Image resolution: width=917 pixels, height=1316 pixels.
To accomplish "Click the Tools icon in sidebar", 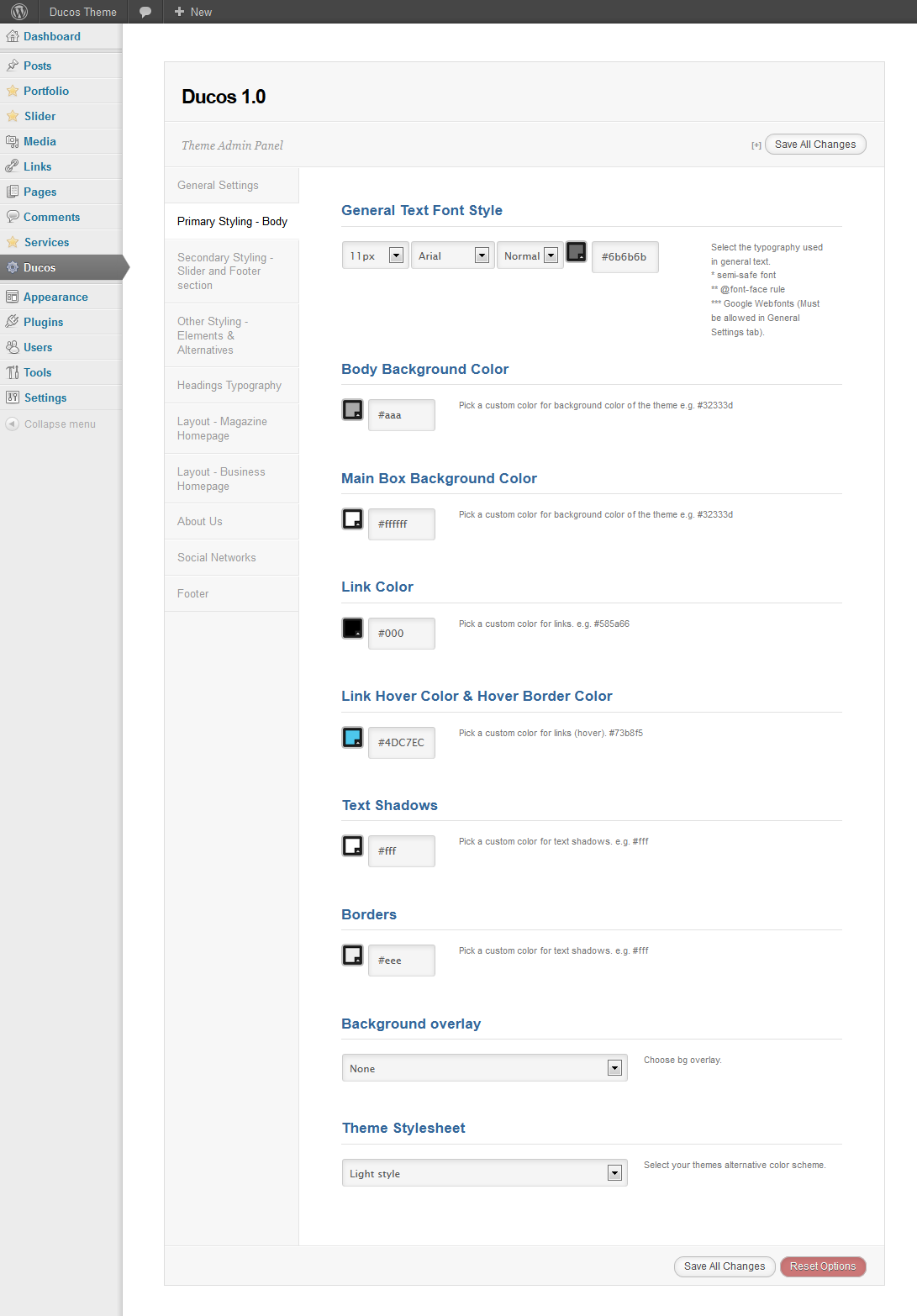I will pos(13,372).
